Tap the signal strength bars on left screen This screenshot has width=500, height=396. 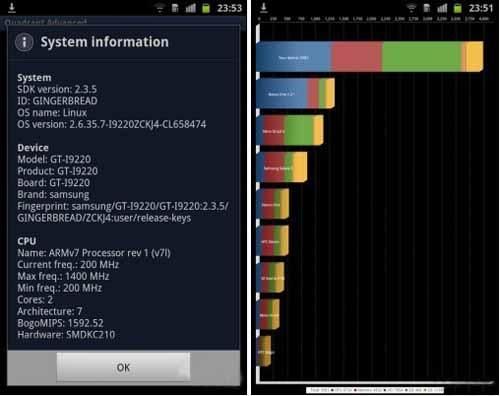pyautogui.click(x=191, y=8)
